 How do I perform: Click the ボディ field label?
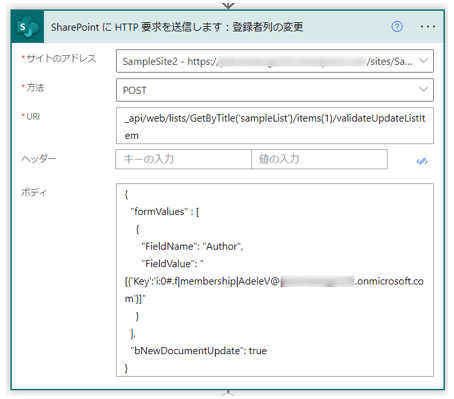point(34,192)
